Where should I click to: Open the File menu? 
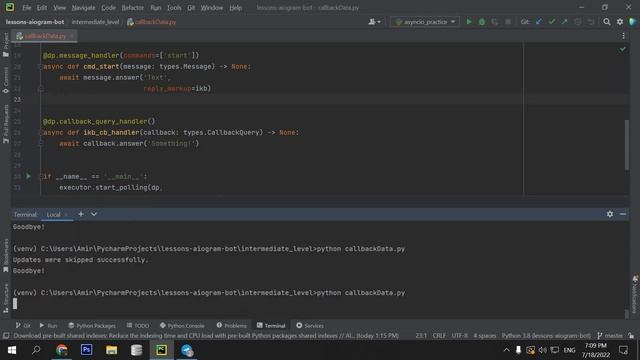(27, 7)
